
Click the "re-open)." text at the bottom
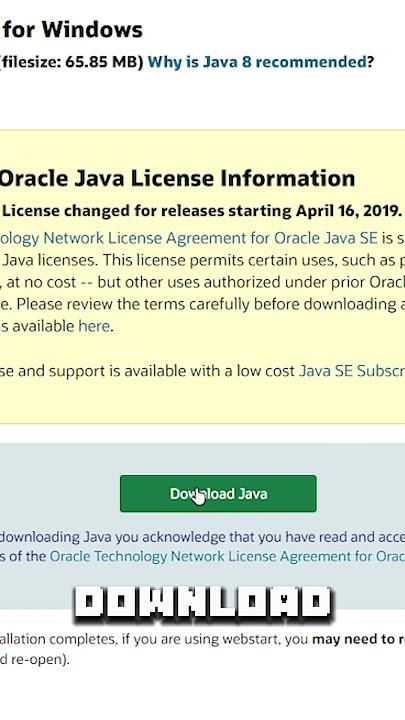point(34,659)
